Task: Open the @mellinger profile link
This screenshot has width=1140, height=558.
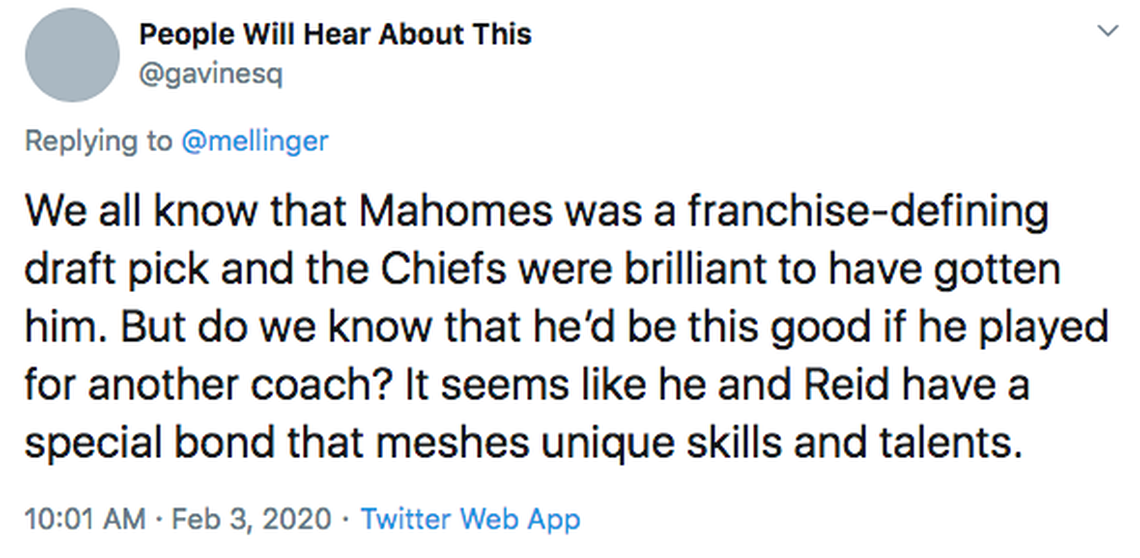Action: click(x=254, y=141)
